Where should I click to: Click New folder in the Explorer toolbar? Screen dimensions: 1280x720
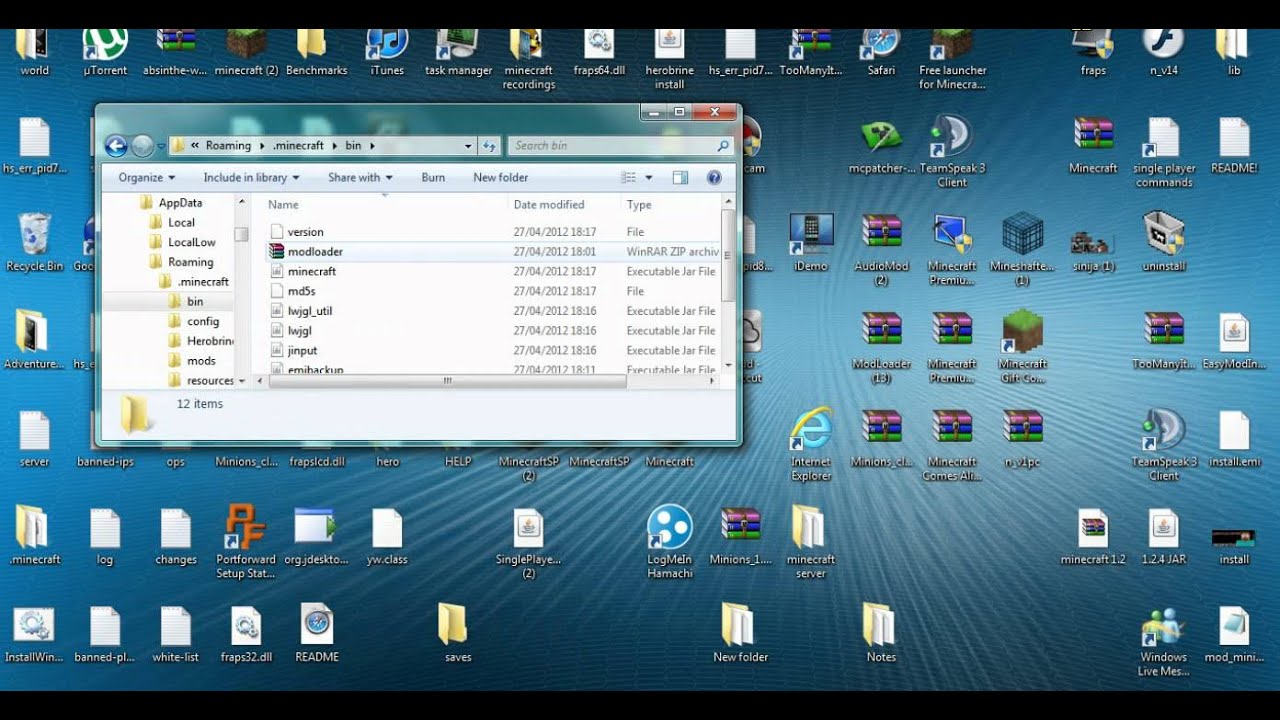[x=500, y=177]
